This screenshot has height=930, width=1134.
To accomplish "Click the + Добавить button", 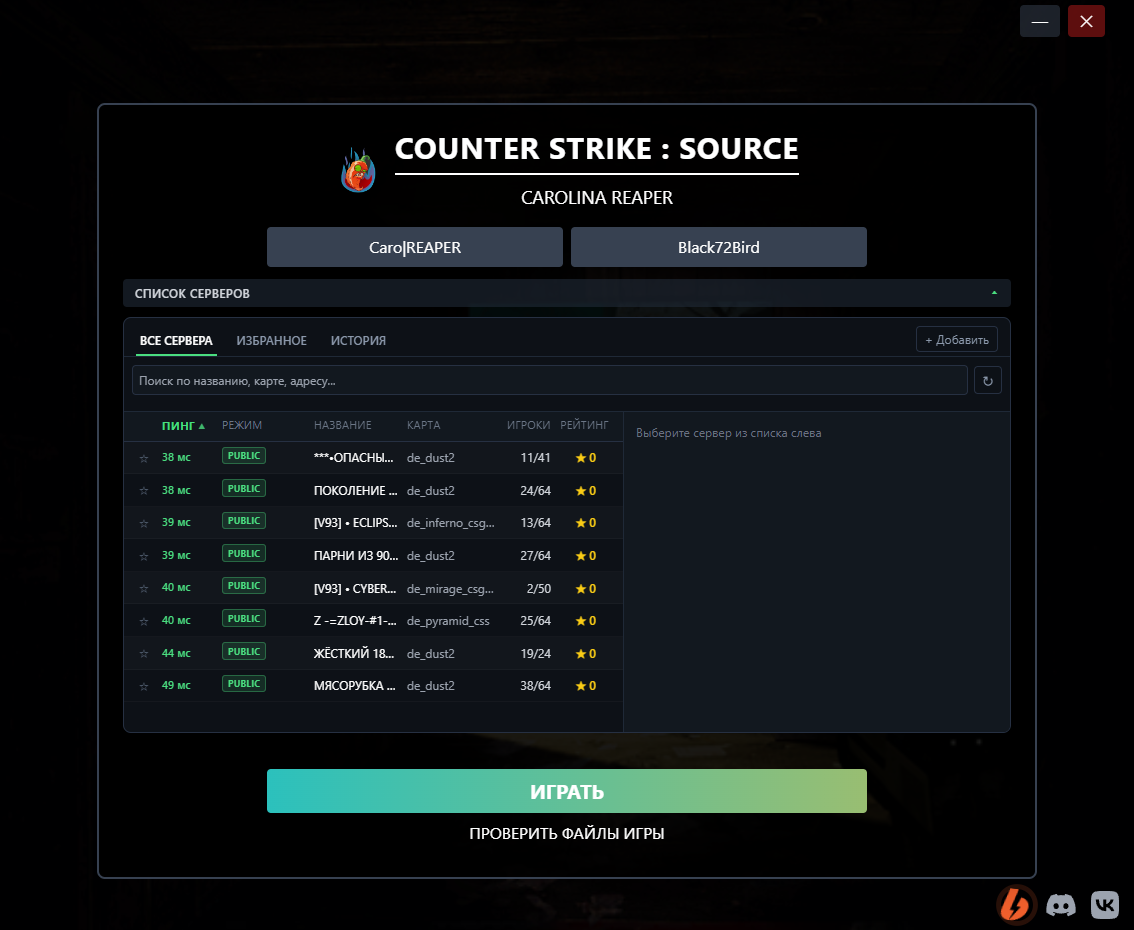I will point(957,340).
